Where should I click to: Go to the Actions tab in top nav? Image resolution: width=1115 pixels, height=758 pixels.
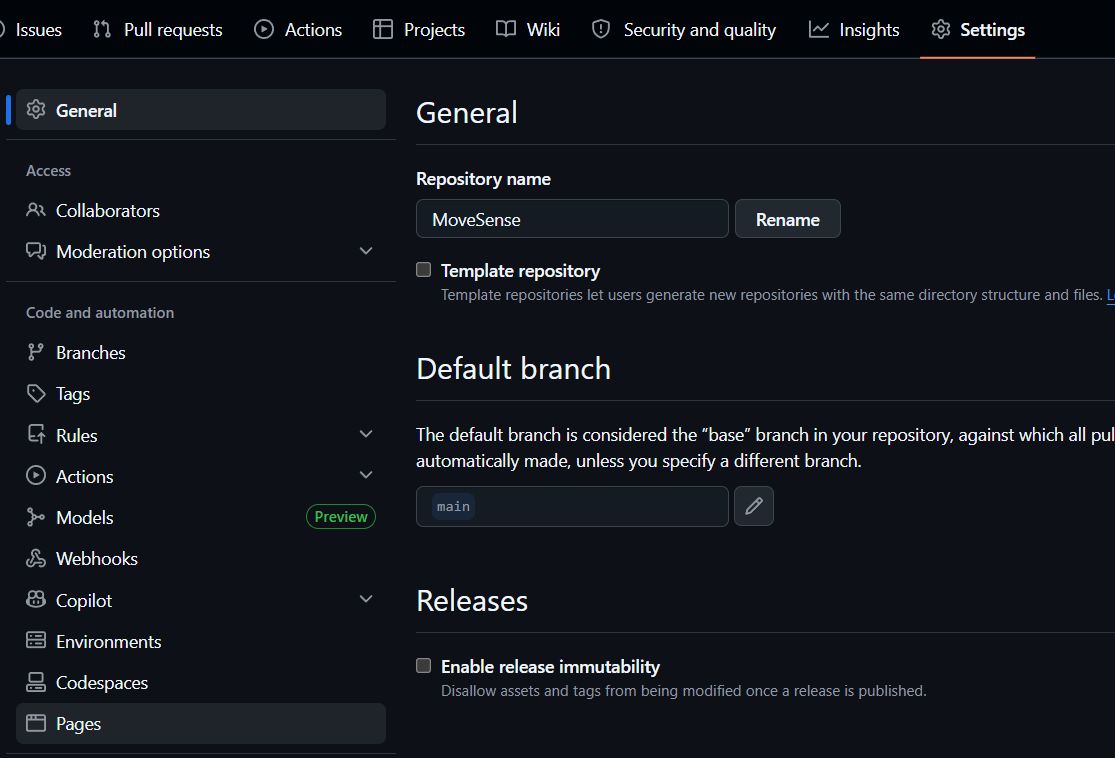click(x=298, y=29)
